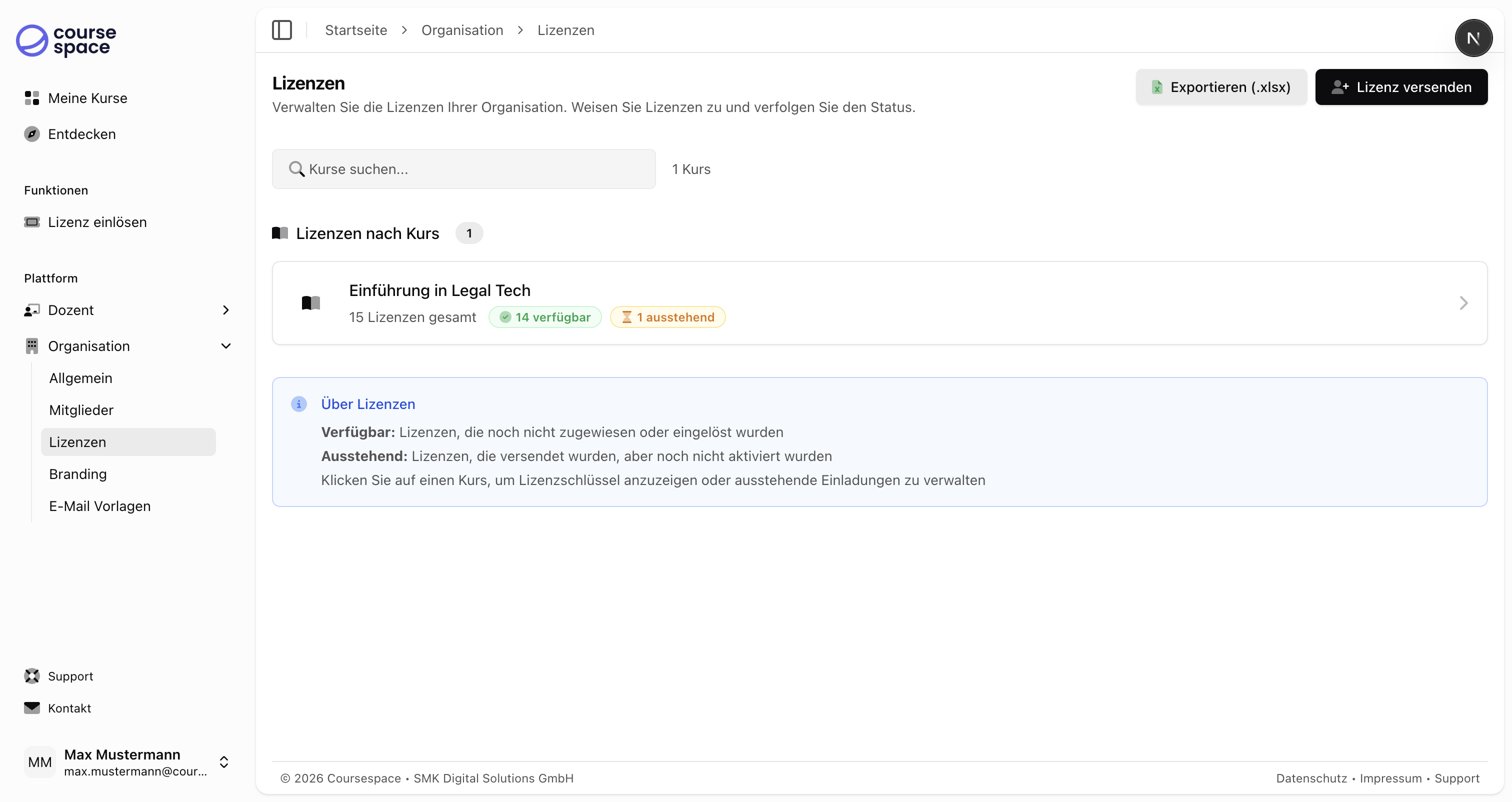Click the Exportieren (.xlsx) button

(x=1221, y=87)
